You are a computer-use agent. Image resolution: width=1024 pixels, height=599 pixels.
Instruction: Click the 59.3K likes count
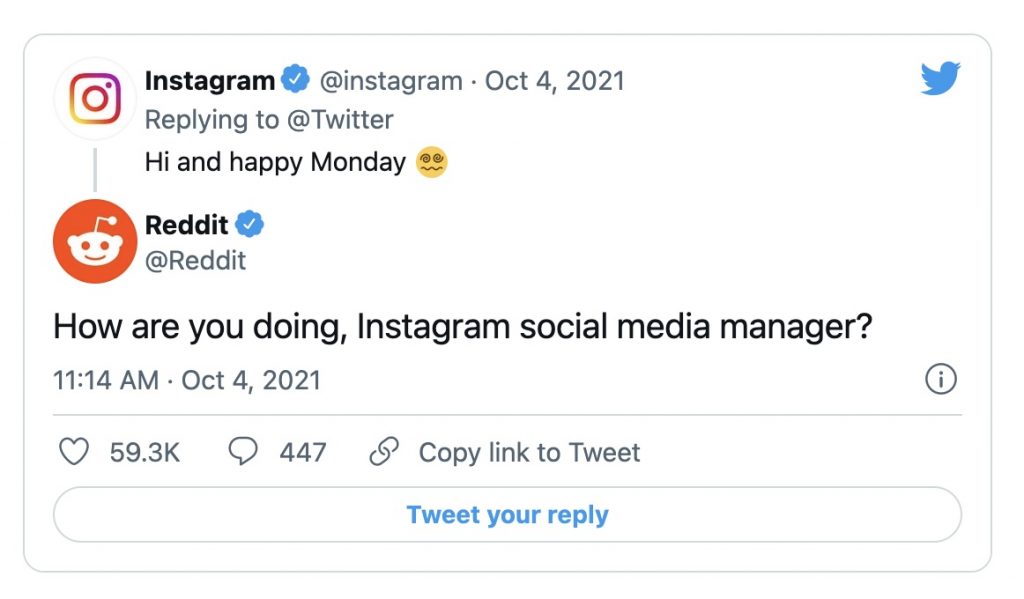coord(144,452)
